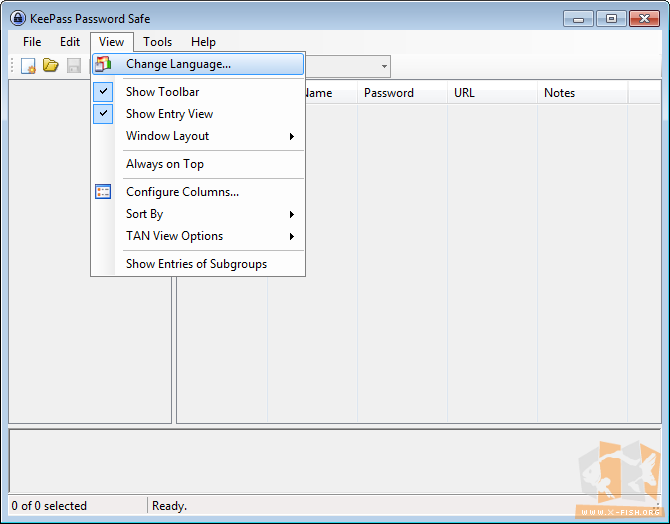
Task: Maximize the KeePass window
Action: click(x=611, y=18)
